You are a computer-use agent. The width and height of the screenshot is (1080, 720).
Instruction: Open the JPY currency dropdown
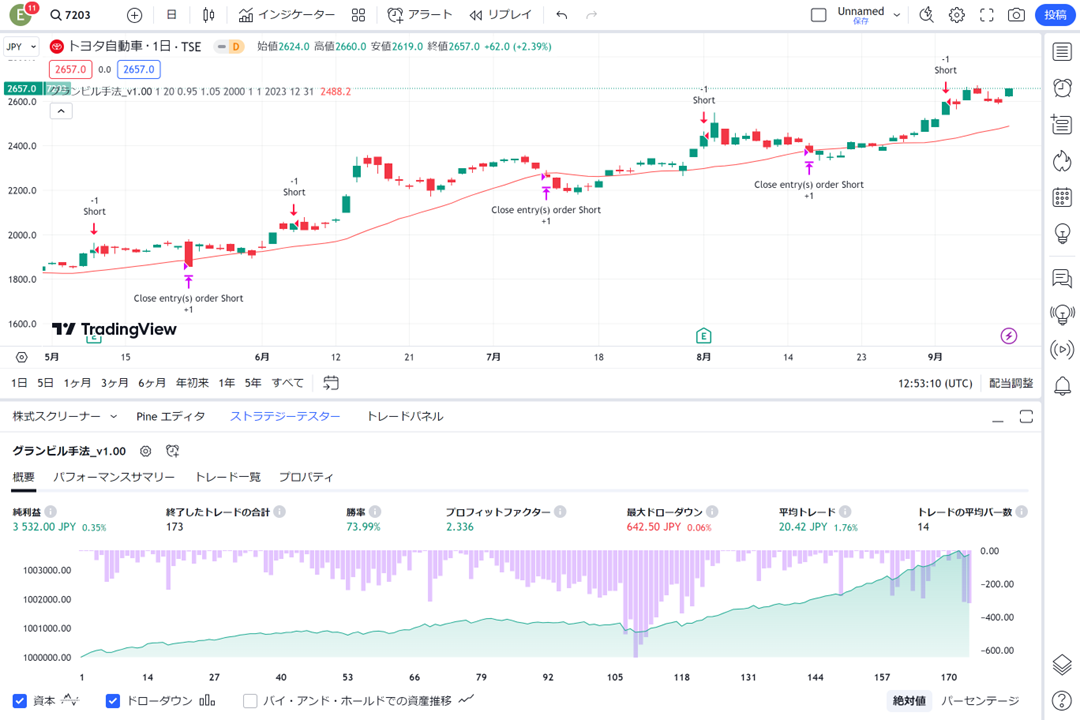(x=21, y=47)
